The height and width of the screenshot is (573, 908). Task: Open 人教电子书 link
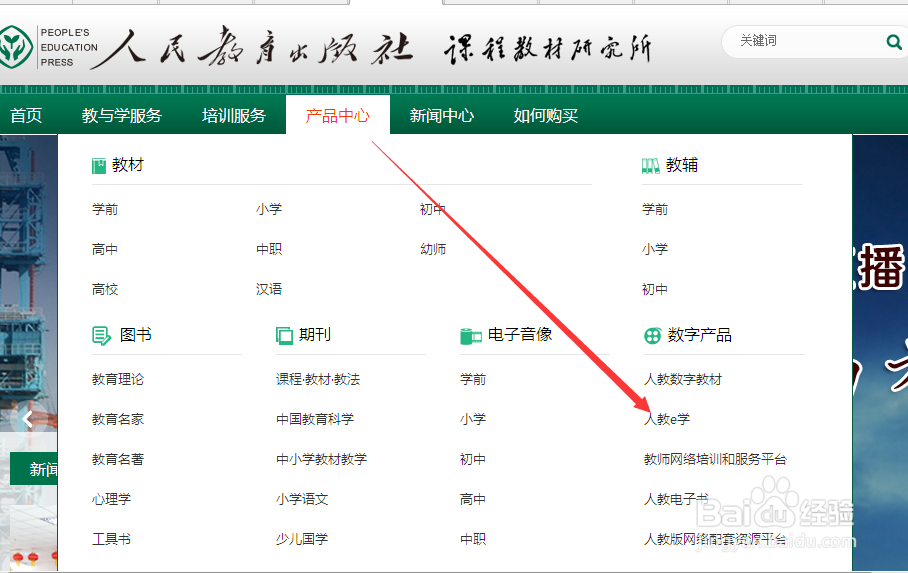pos(677,499)
